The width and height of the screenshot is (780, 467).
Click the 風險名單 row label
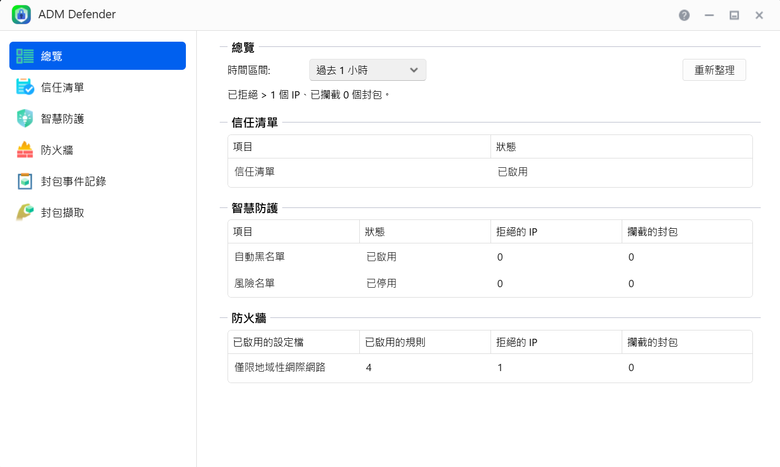[x=254, y=283]
